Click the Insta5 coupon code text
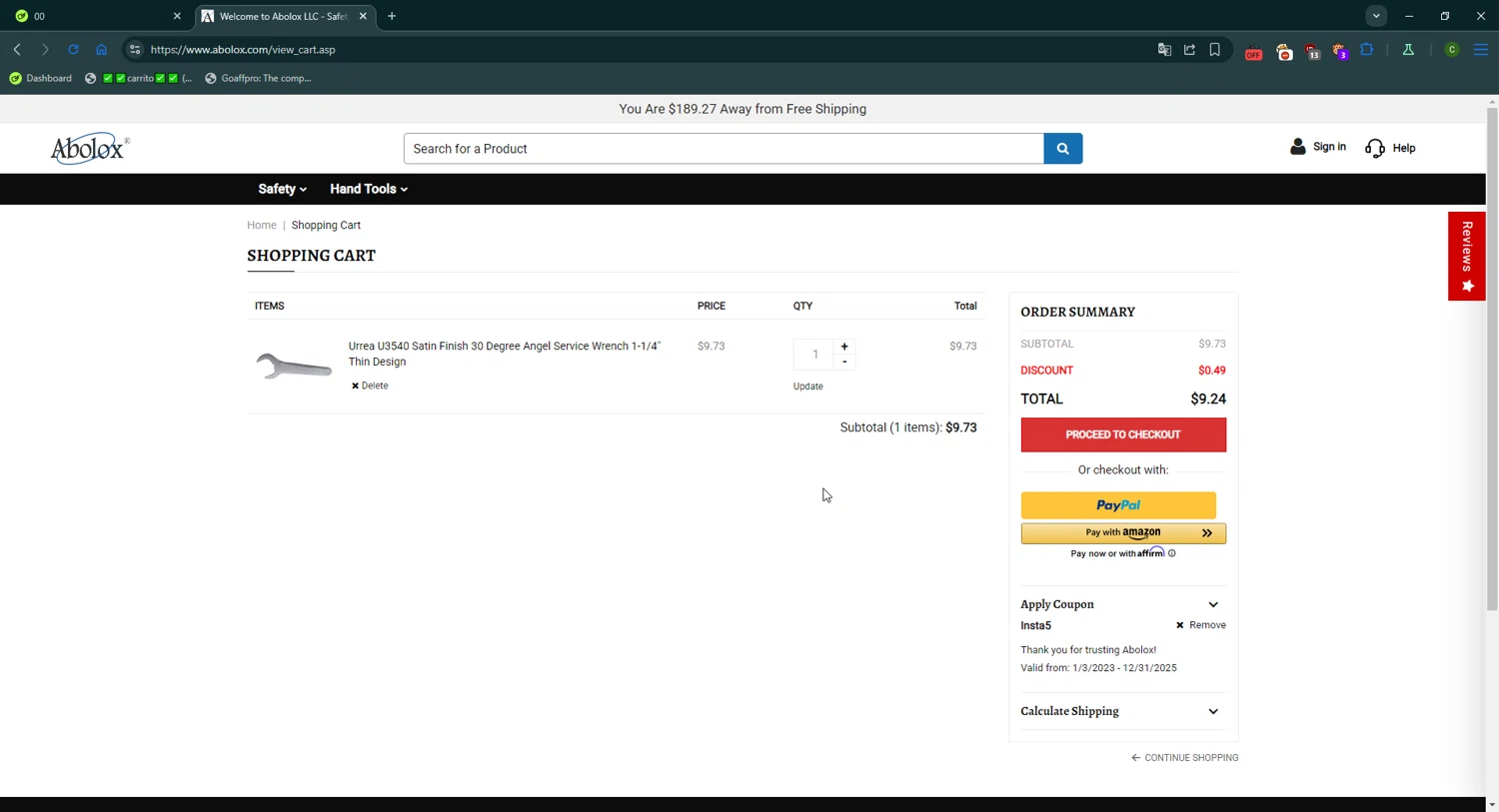This screenshot has width=1499, height=812. (x=1035, y=626)
